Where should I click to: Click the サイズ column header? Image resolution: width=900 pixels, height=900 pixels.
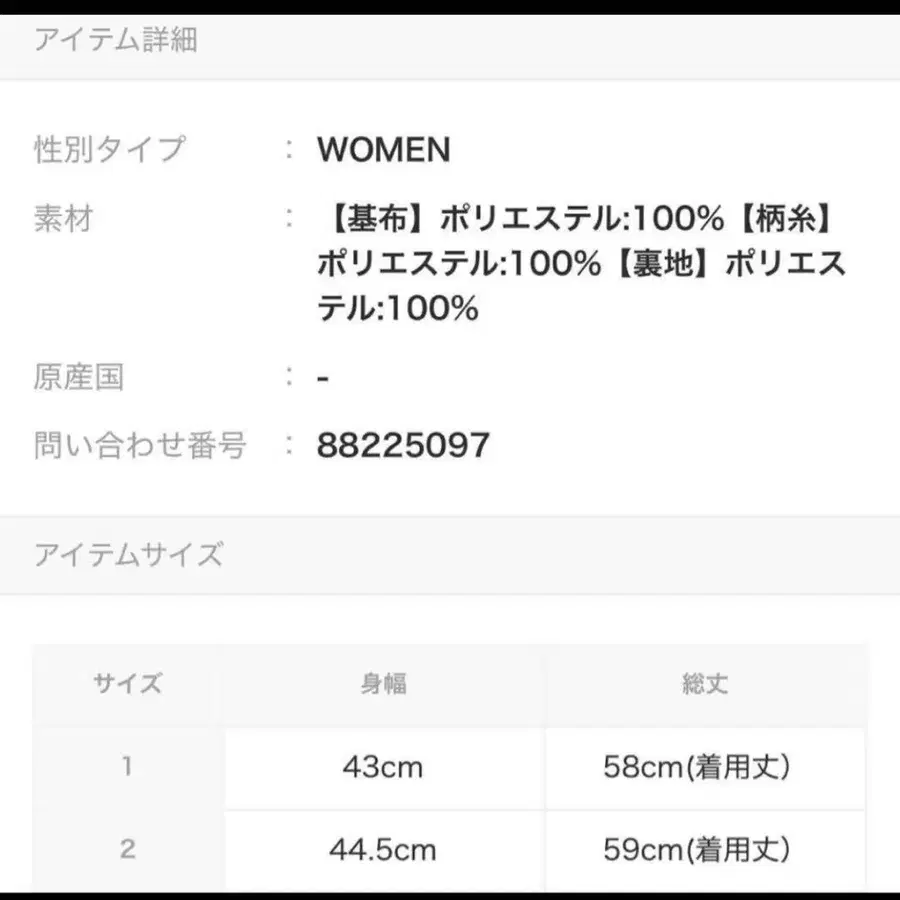pyautogui.click(x=128, y=685)
